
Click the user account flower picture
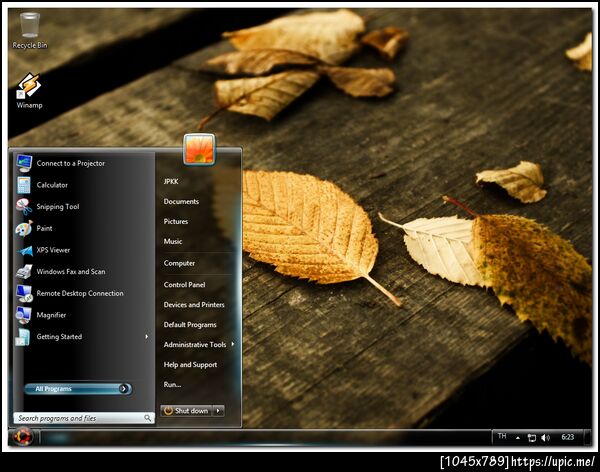(199, 149)
